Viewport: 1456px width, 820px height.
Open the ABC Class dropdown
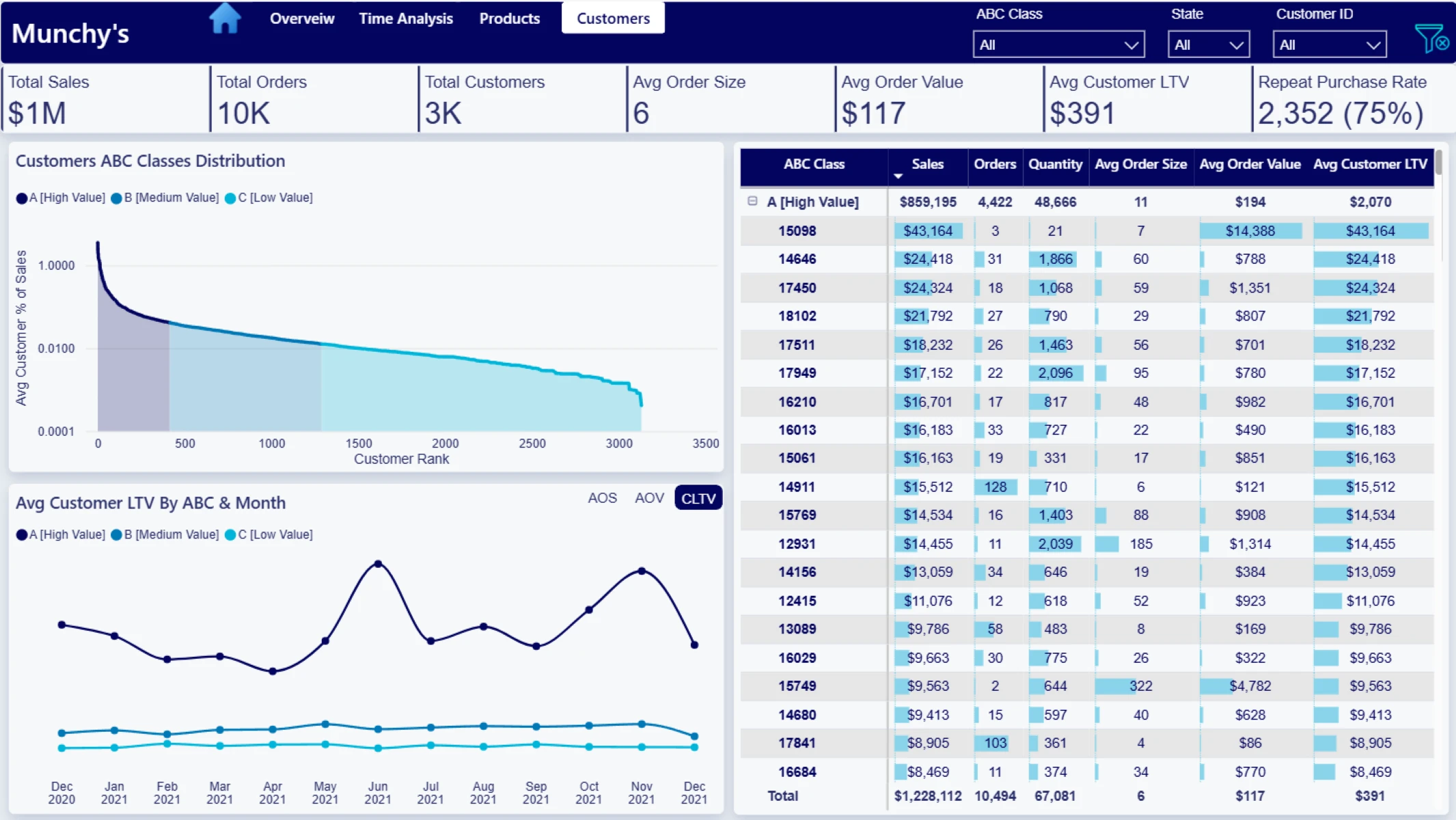1058,45
